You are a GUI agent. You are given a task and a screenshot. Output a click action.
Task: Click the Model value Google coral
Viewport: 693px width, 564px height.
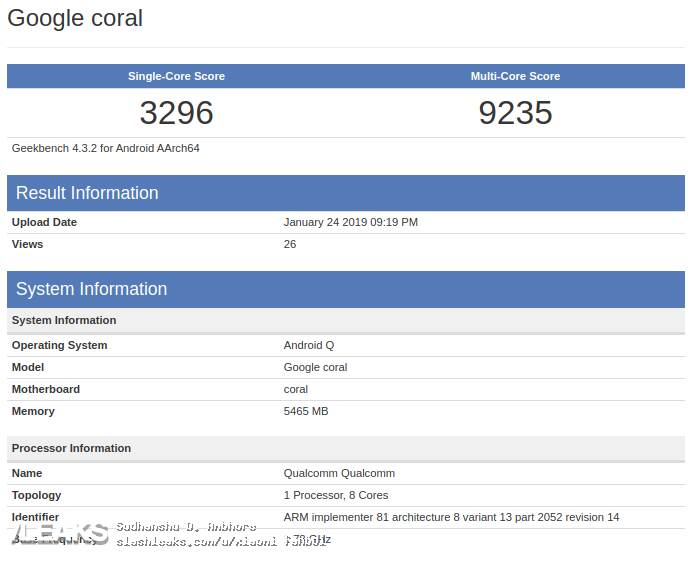tap(316, 367)
